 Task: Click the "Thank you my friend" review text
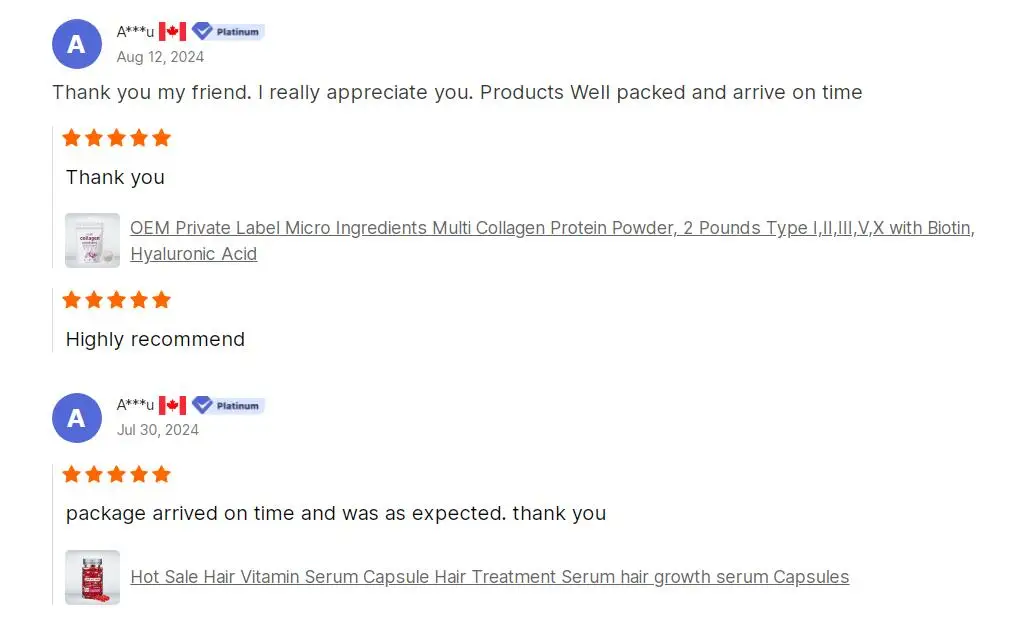click(457, 93)
